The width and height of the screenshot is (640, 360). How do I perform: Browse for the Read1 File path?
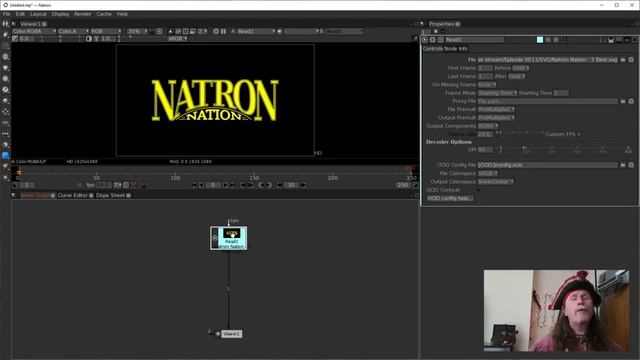tap(623, 60)
